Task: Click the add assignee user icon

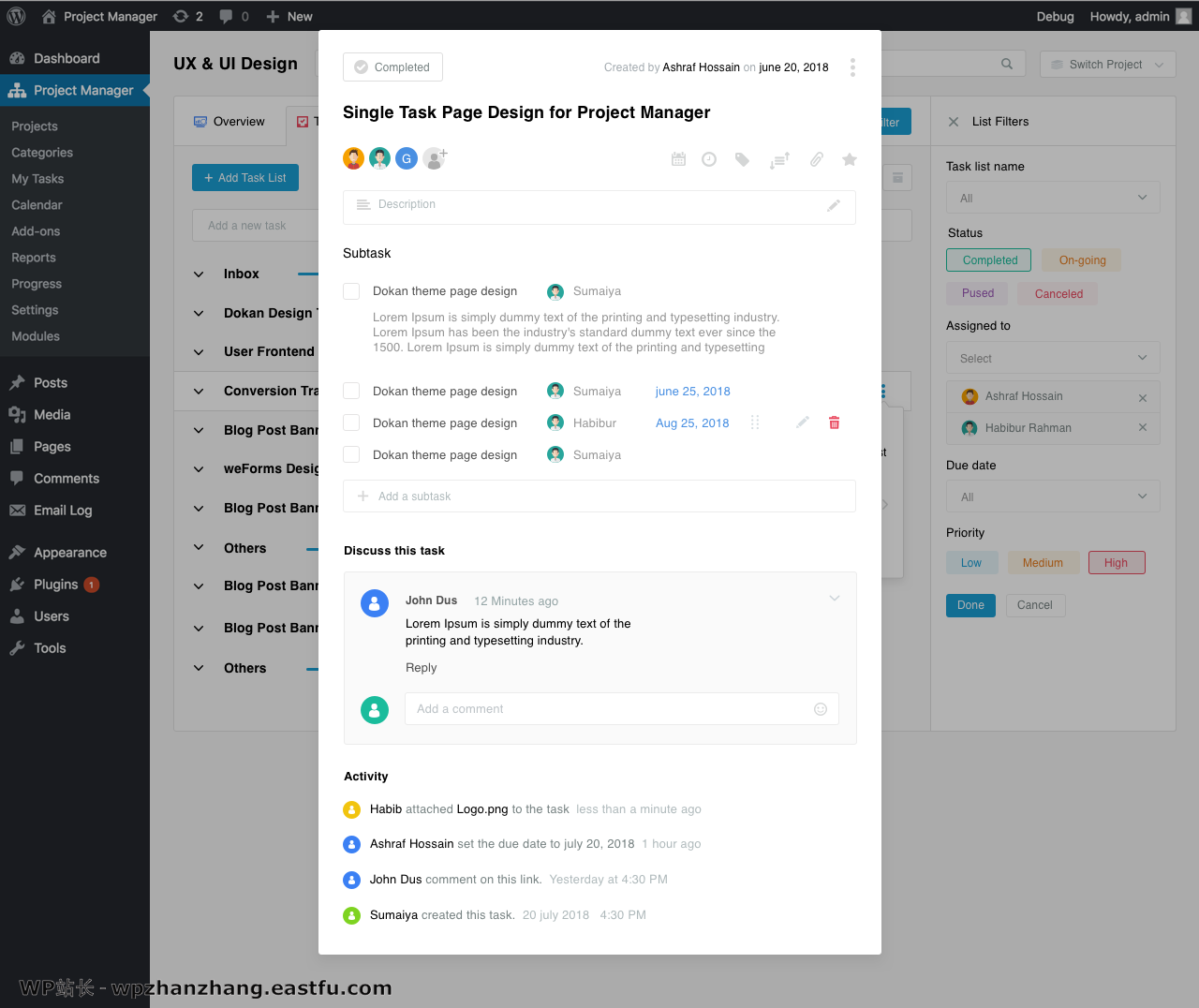Action: click(x=435, y=158)
